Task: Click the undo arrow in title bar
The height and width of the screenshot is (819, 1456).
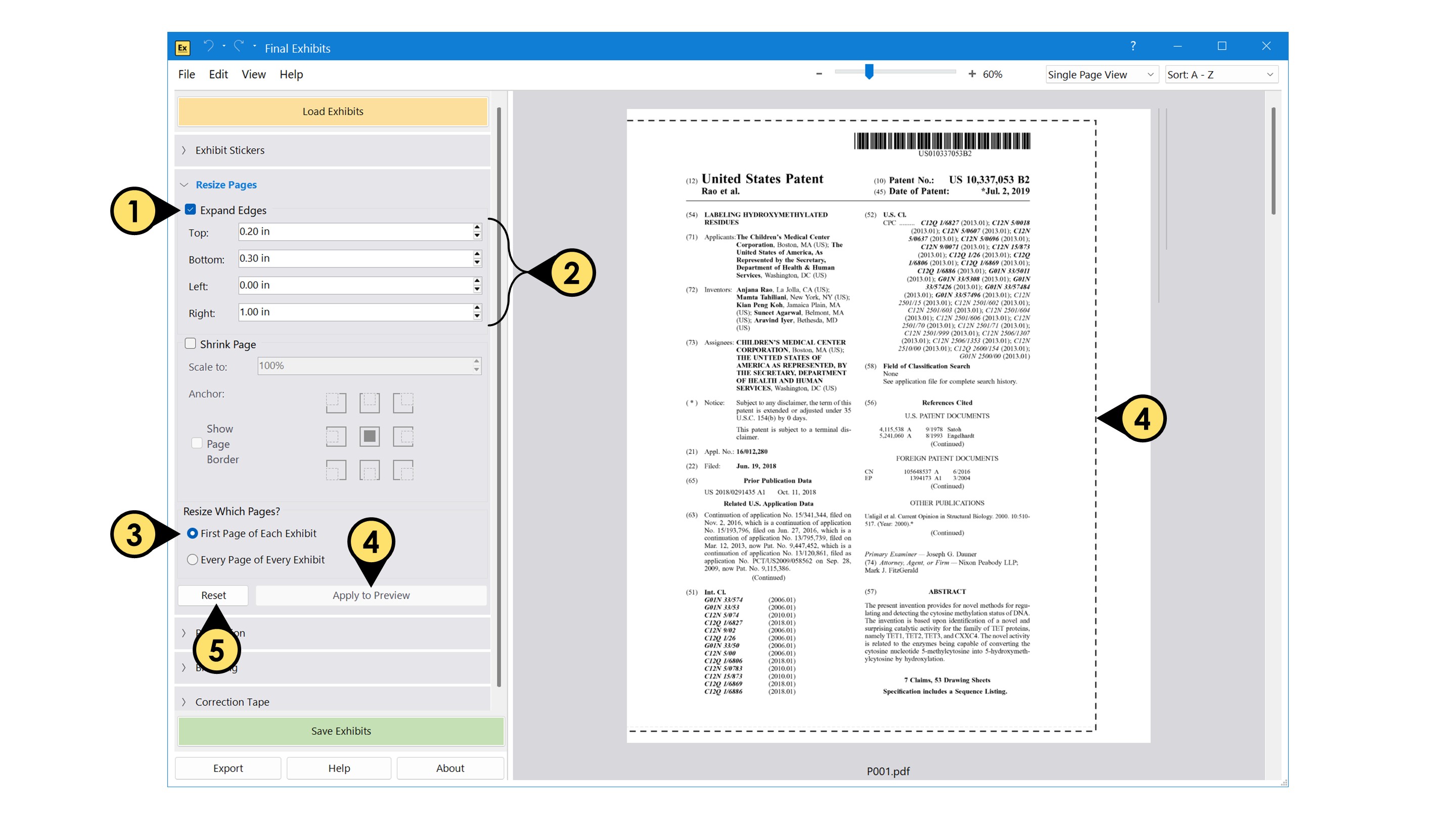Action: 209,47
